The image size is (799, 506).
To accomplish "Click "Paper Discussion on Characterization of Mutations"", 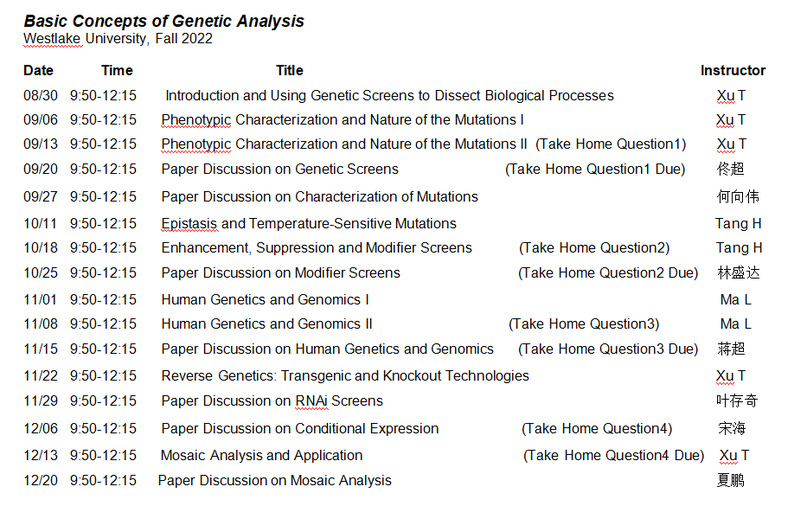I will tap(319, 197).
